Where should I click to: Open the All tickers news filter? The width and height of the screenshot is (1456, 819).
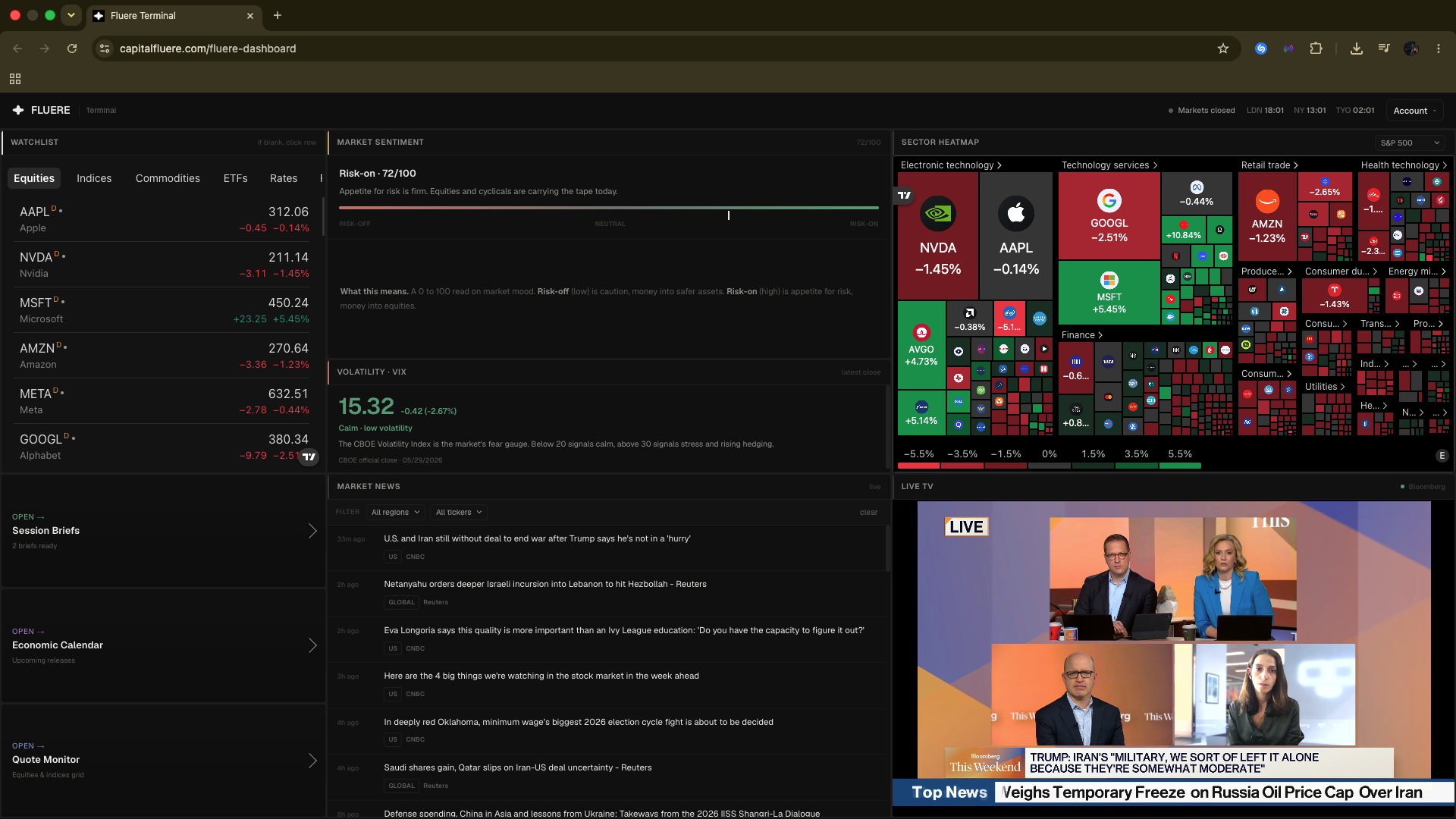pyautogui.click(x=458, y=513)
